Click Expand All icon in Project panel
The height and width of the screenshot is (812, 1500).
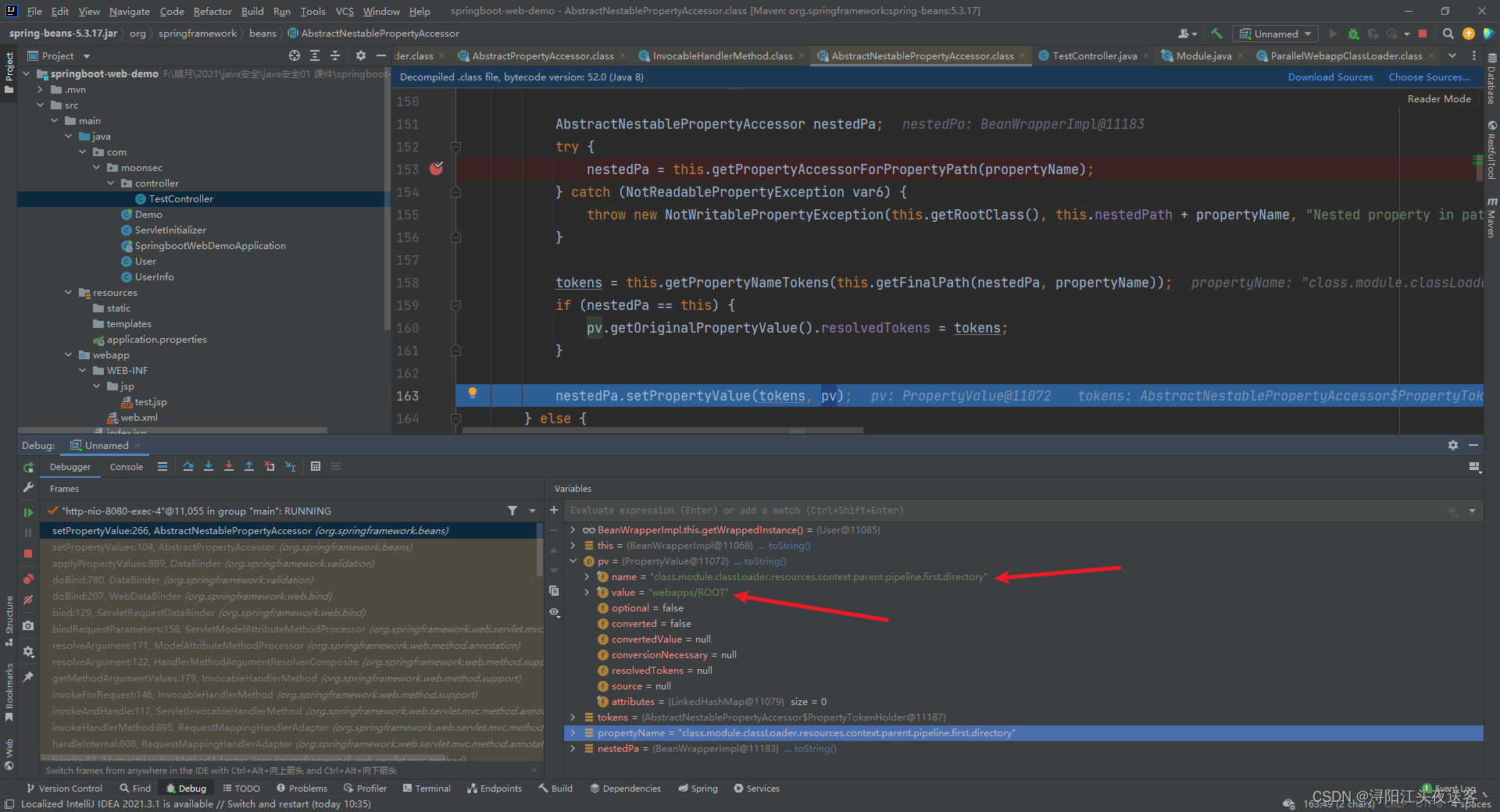[315, 55]
